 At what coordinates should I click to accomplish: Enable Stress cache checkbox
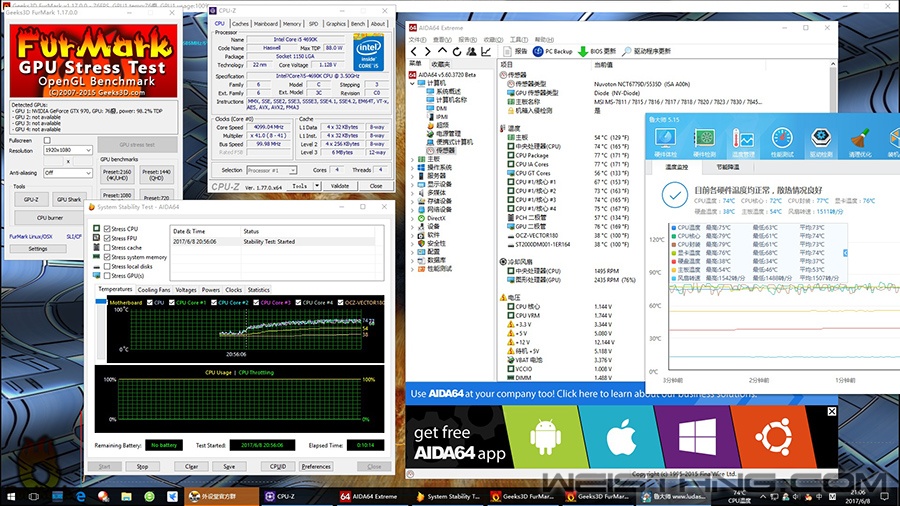click(x=107, y=247)
